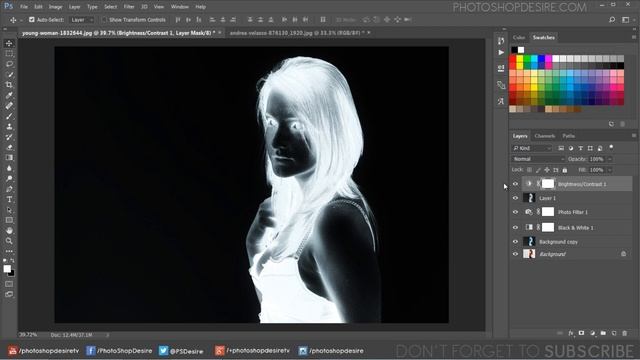Hide the Brightness/Contrast 1 layer

(x=515, y=184)
